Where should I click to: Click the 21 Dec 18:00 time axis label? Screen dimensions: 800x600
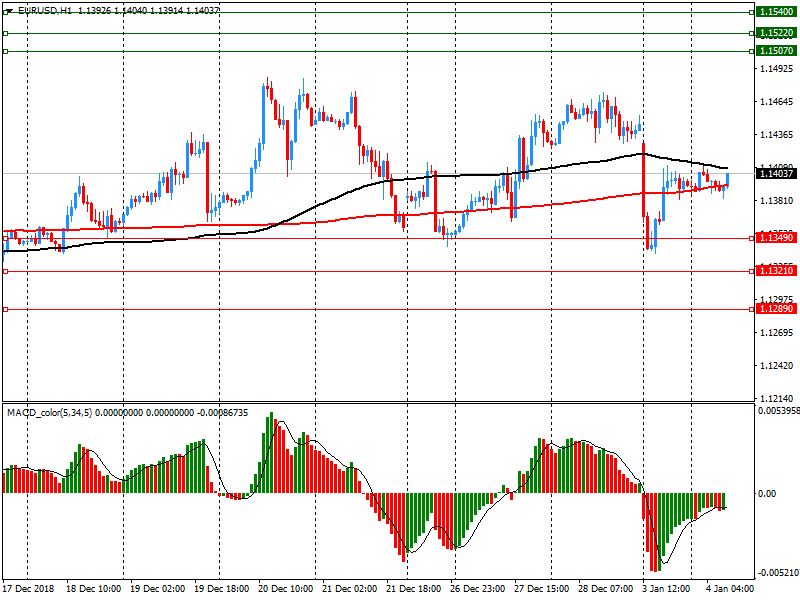click(414, 588)
